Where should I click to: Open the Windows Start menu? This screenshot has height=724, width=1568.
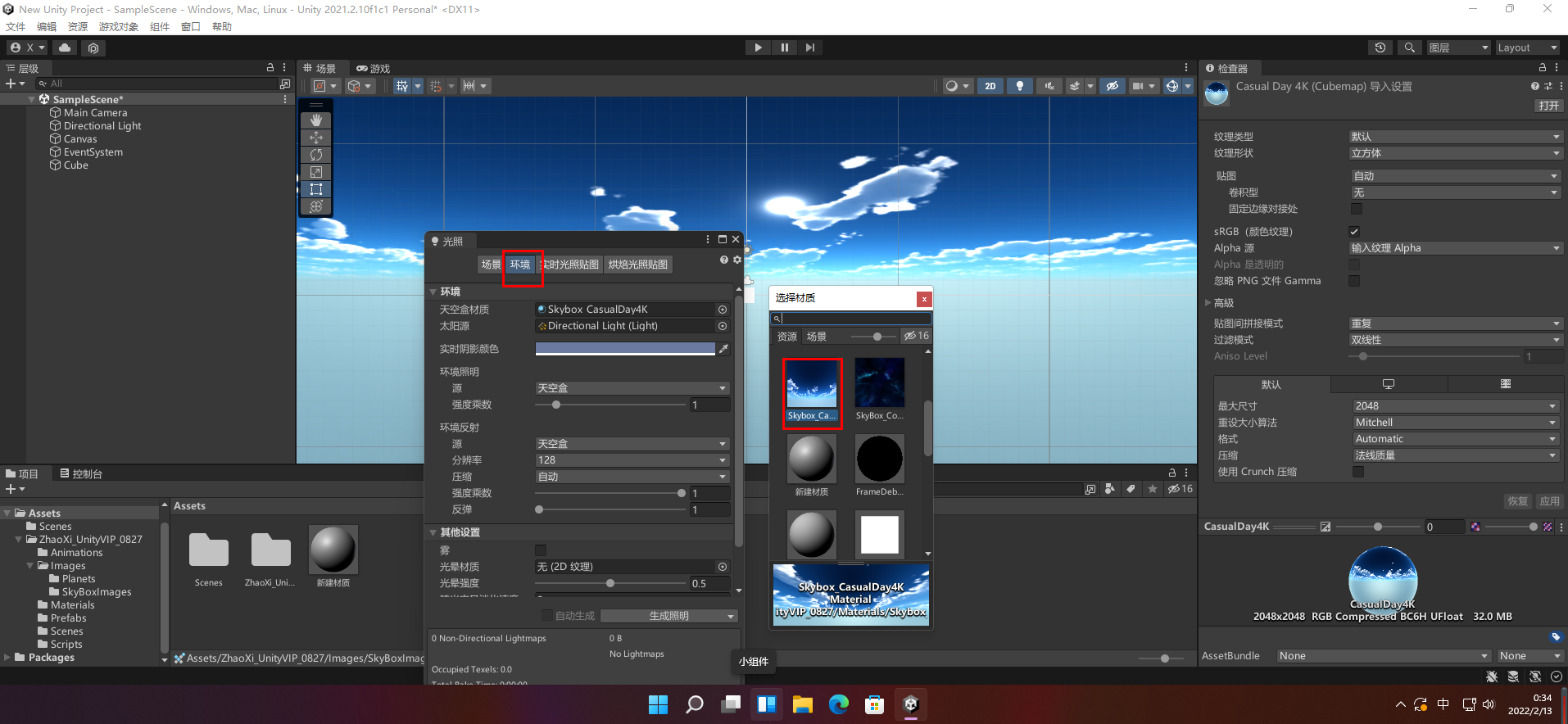(x=658, y=704)
